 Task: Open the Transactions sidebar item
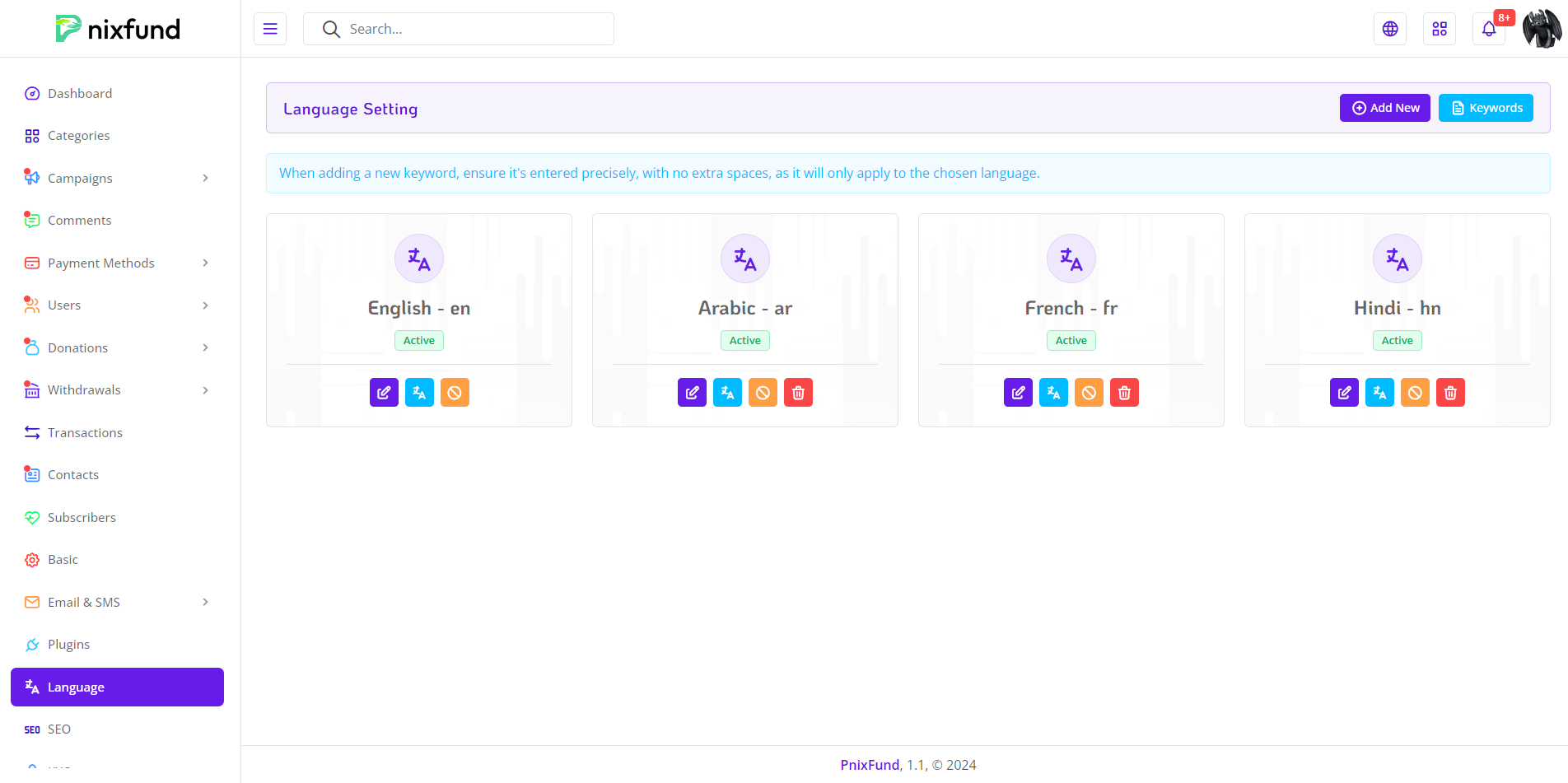click(x=85, y=433)
